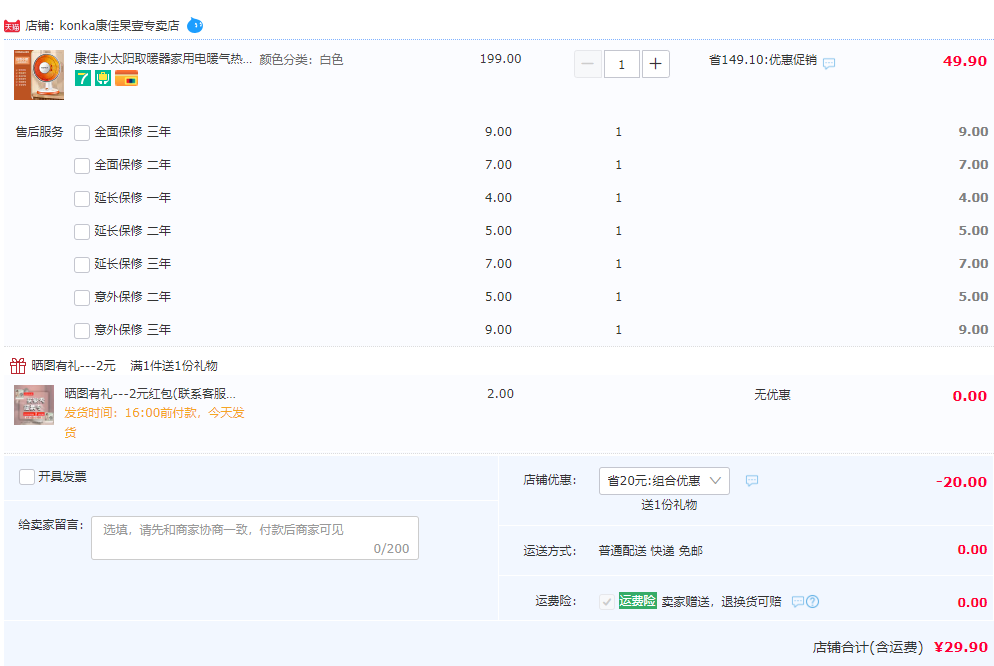The height and width of the screenshot is (666, 994).
Task: Click the 普通配送 快递 免邮 shipping text
Action: [650, 551]
